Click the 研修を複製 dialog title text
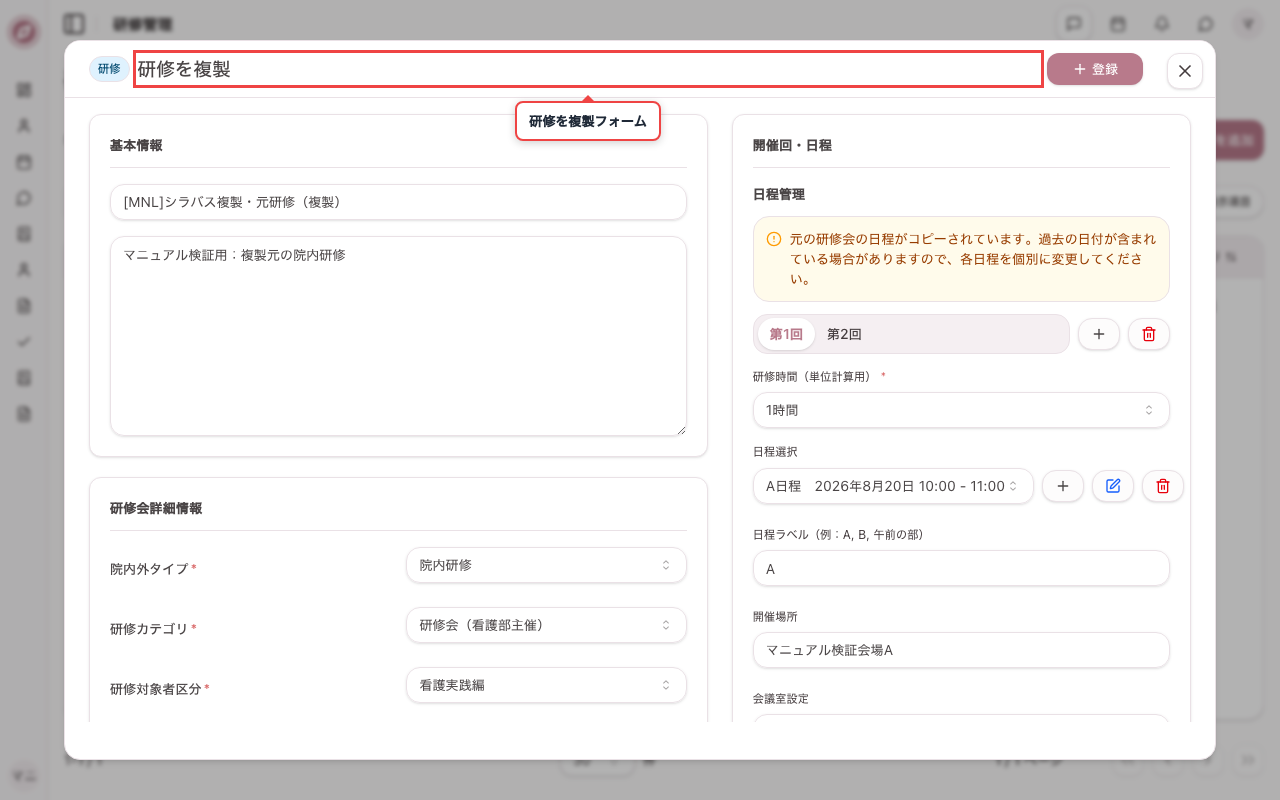Image resolution: width=1280 pixels, height=800 pixels. click(x=184, y=69)
